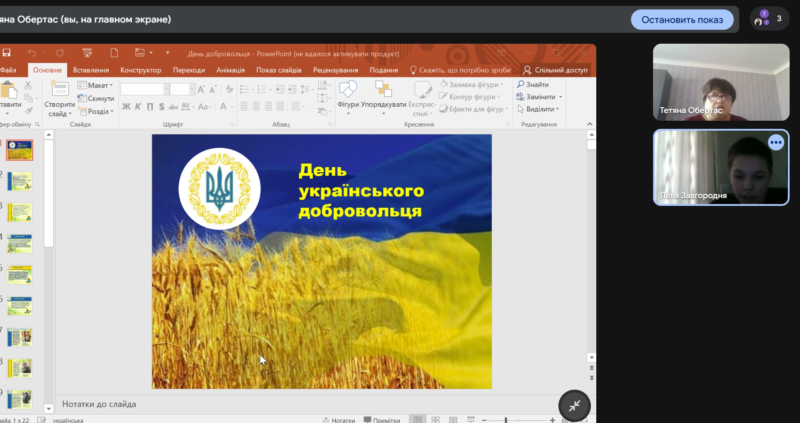Click the Create slide (Створити слайд) icon
800x423 pixels.
pyautogui.click(x=59, y=90)
